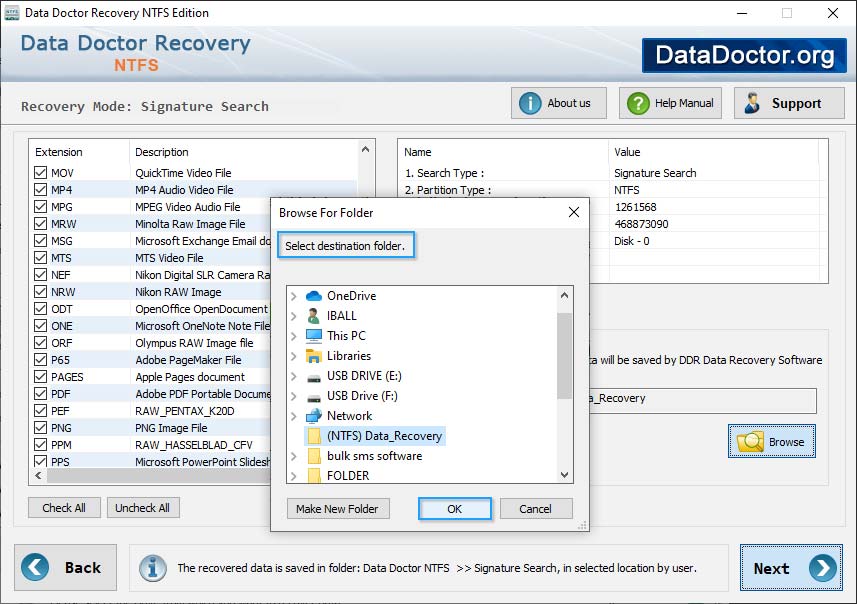Image resolution: width=857 pixels, height=604 pixels.
Task: Click the folder tree scroll up arrow
Action: pyautogui.click(x=565, y=295)
